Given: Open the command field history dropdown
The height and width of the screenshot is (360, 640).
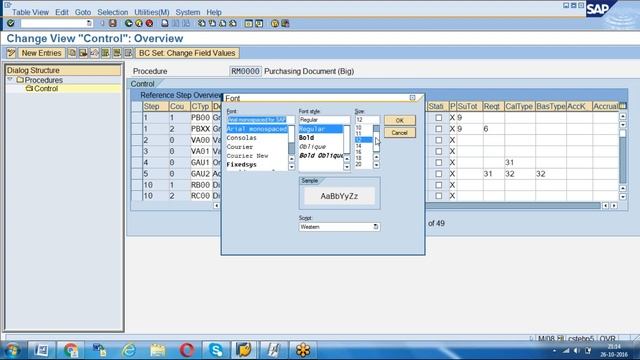Looking at the screenshot, I should click(89, 23).
